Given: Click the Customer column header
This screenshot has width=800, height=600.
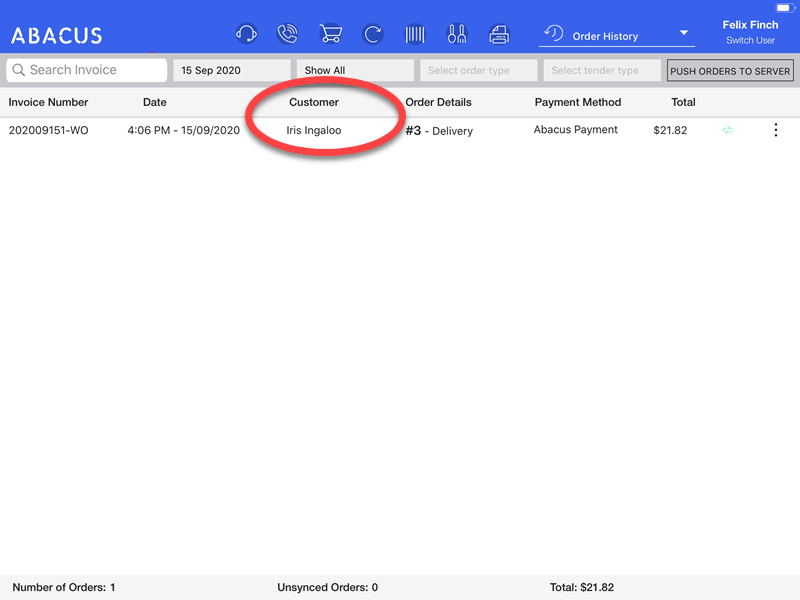Looking at the screenshot, I should [x=314, y=102].
